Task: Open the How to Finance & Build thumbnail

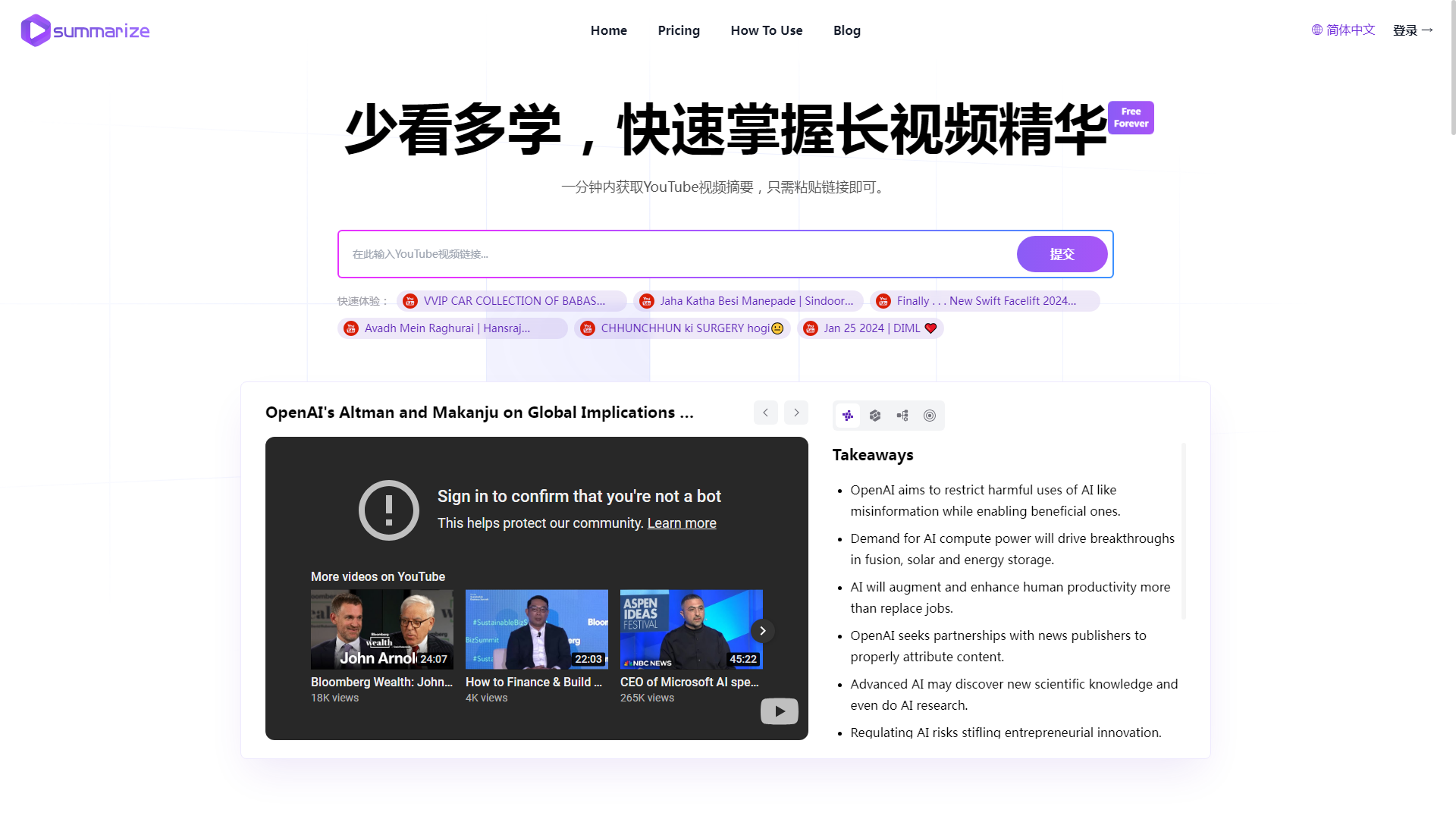Action: (537, 629)
